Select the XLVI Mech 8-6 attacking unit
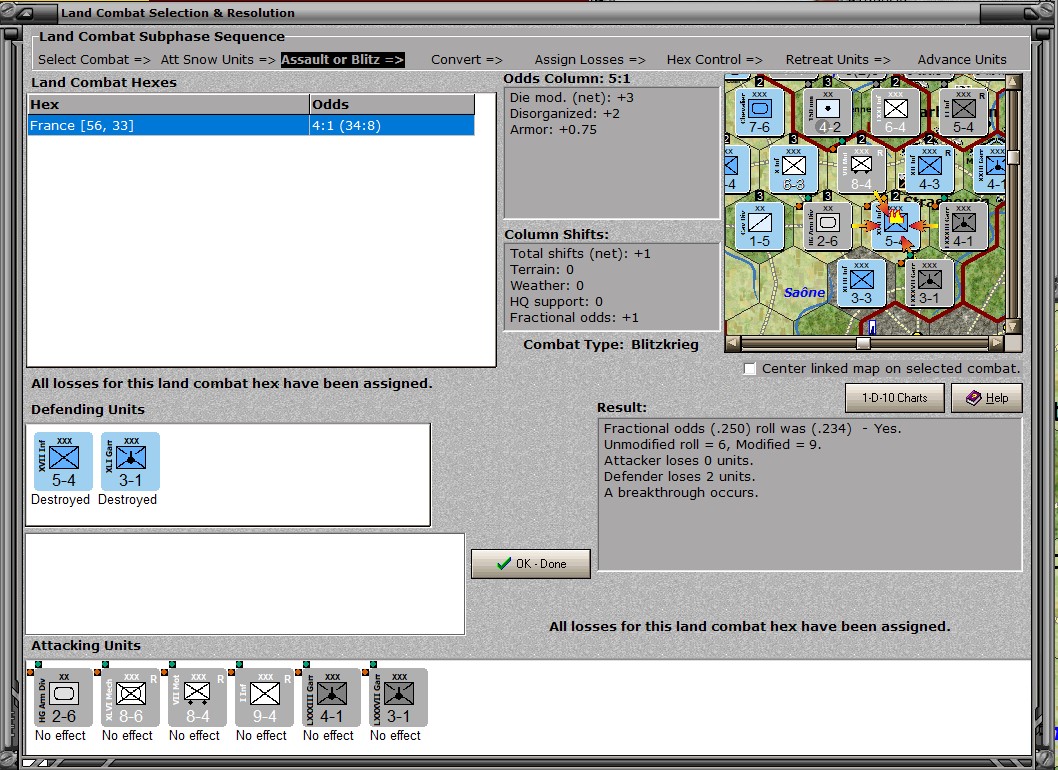The height and width of the screenshot is (770, 1058). point(130,697)
